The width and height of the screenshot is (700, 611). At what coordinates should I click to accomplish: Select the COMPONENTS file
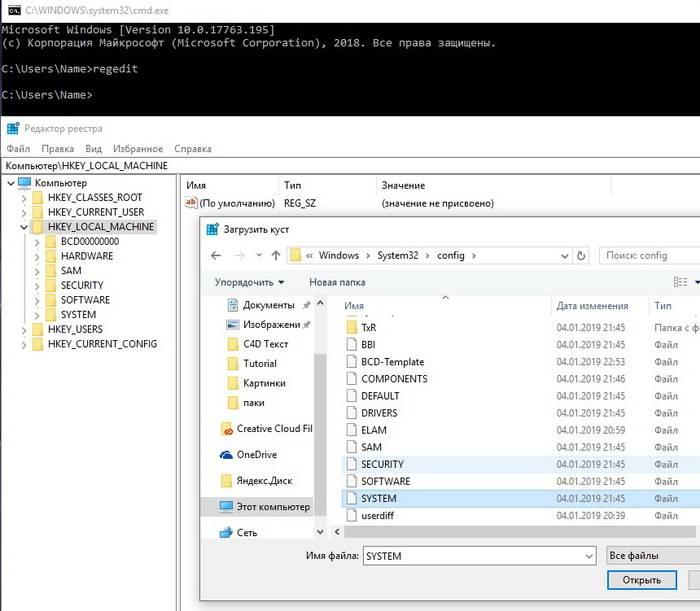pyautogui.click(x=394, y=379)
